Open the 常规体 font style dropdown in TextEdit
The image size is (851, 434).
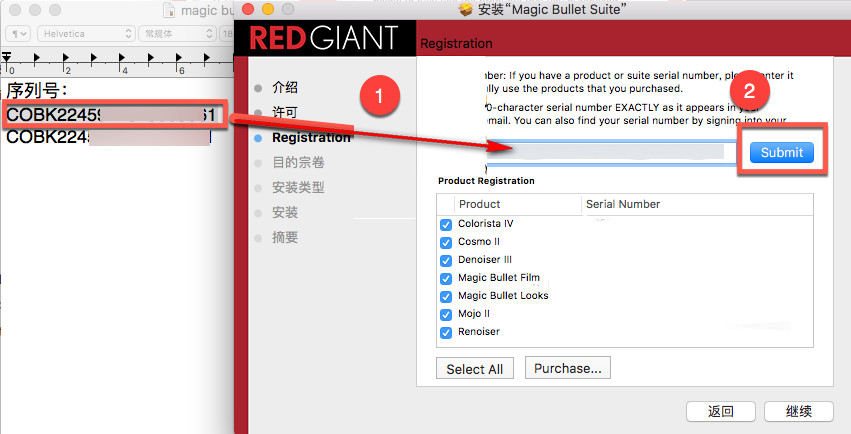coord(177,34)
